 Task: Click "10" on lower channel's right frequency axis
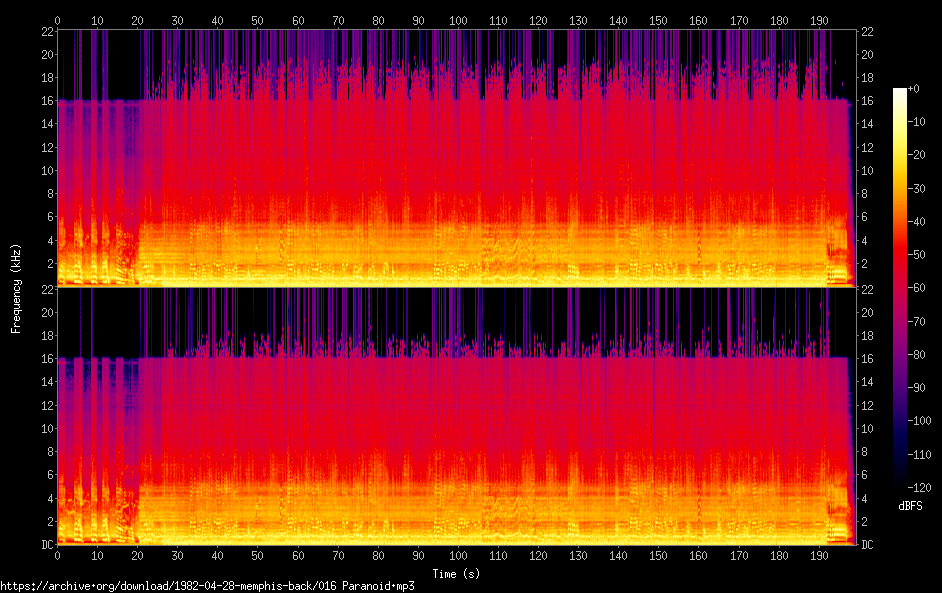(867, 428)
